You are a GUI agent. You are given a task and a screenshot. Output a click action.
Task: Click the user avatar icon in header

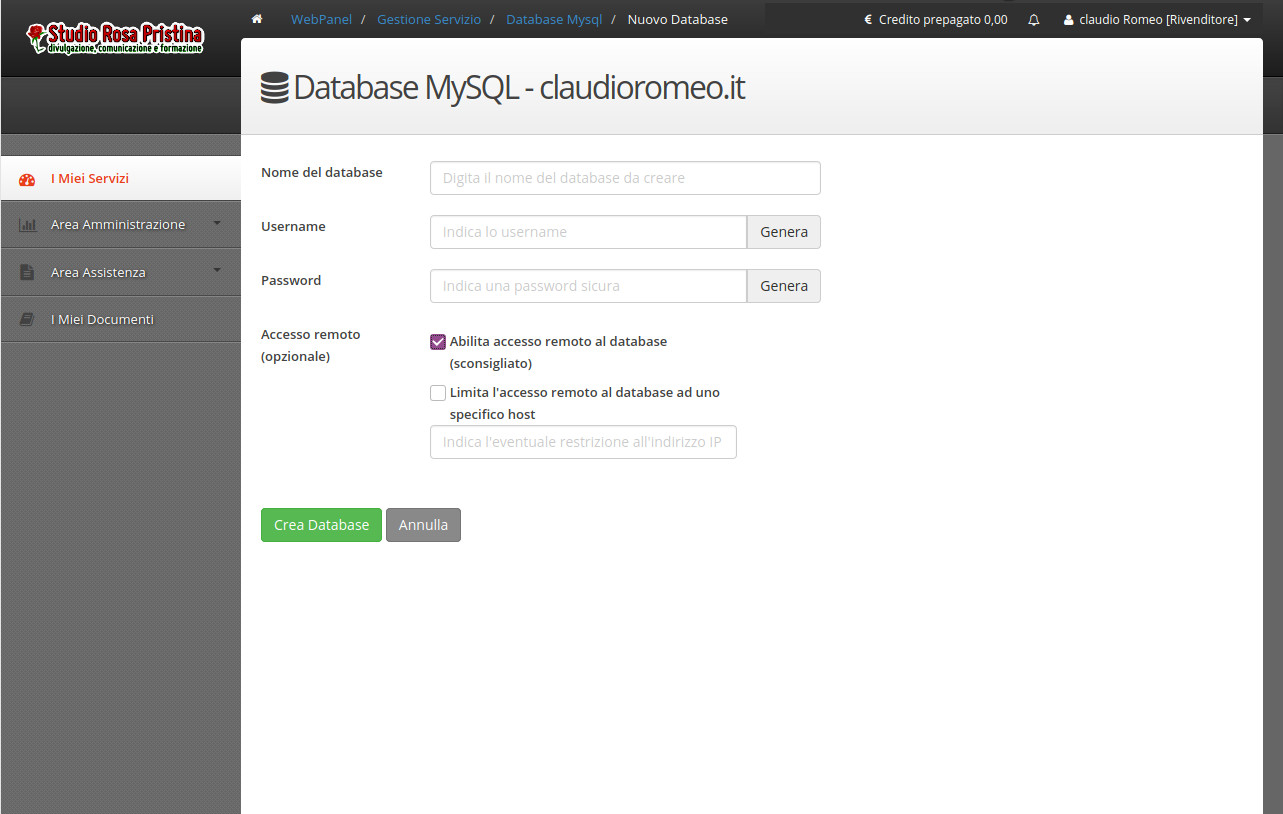click(x=1068, y=19)
